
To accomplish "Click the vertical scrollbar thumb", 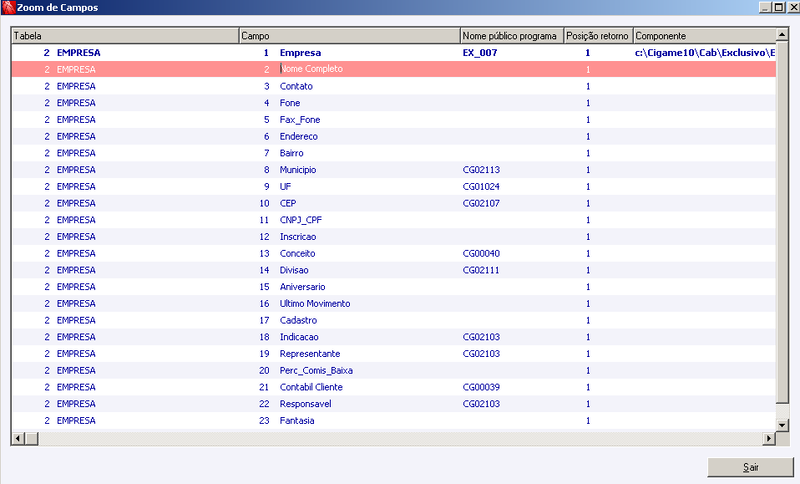I will [x=782, y=222].
